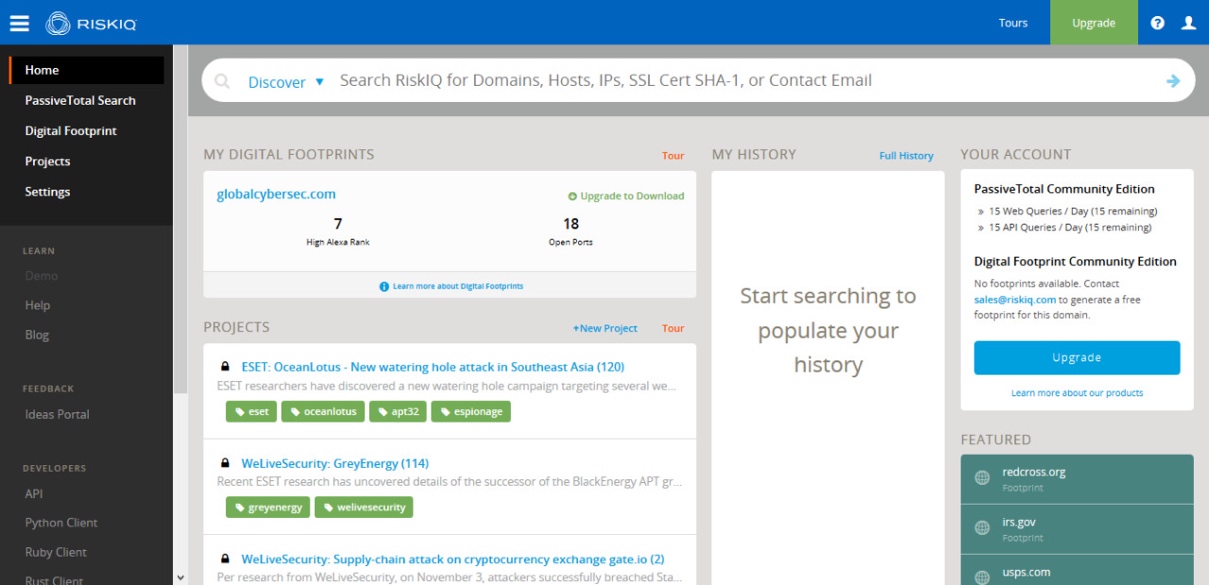Click the blue Upgrade button in Your Account

pos(1077,358)
